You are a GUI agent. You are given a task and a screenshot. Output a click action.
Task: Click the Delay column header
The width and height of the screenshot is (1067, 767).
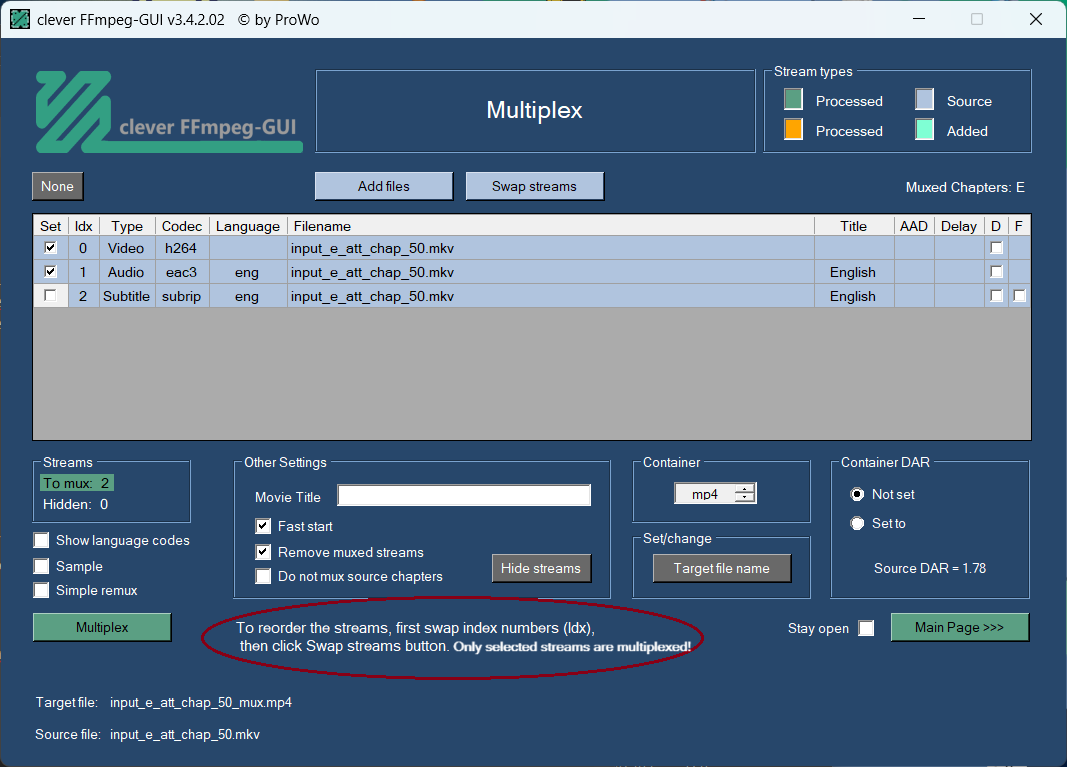(959, 226)
